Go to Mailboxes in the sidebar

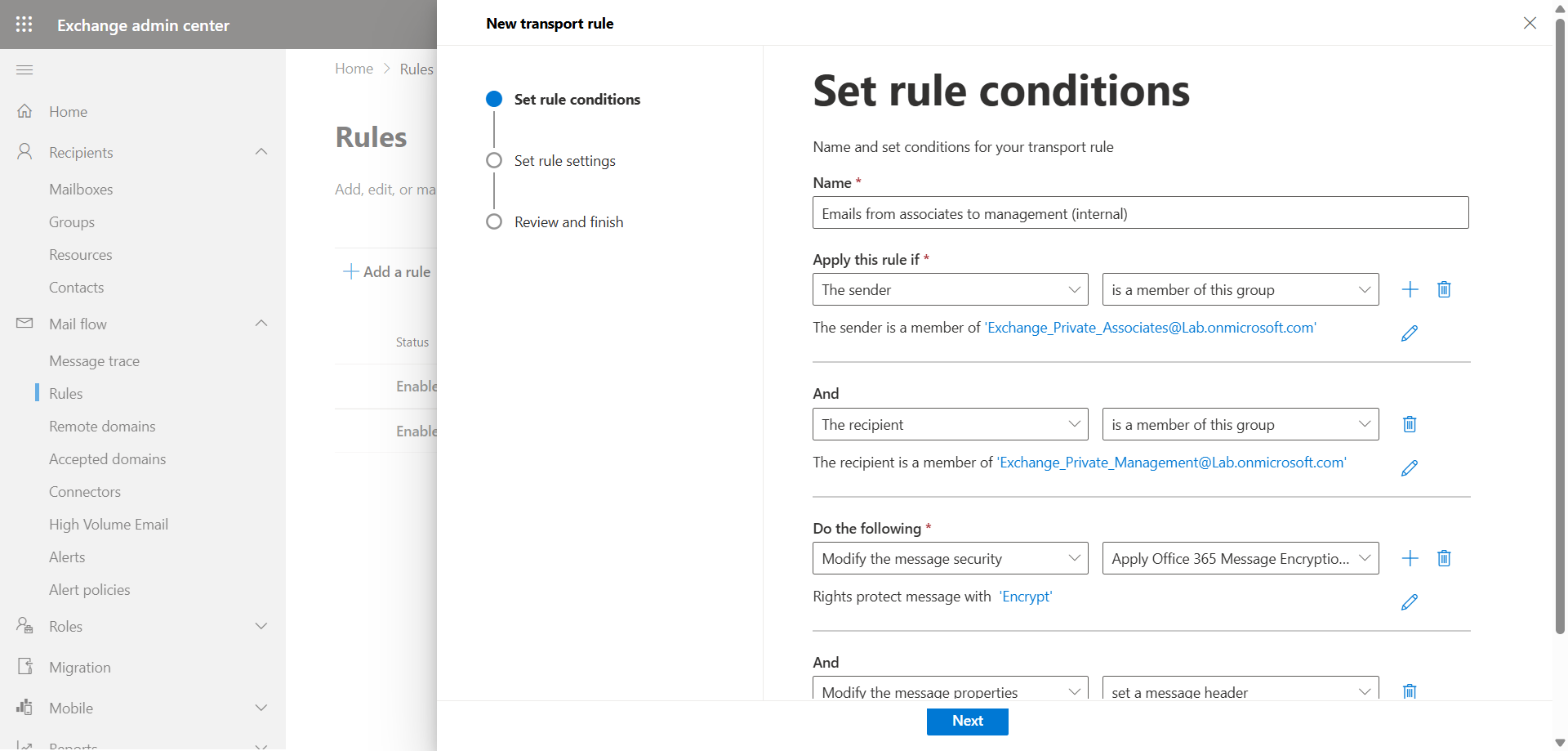pyautogui.click(x=81, y=189)
